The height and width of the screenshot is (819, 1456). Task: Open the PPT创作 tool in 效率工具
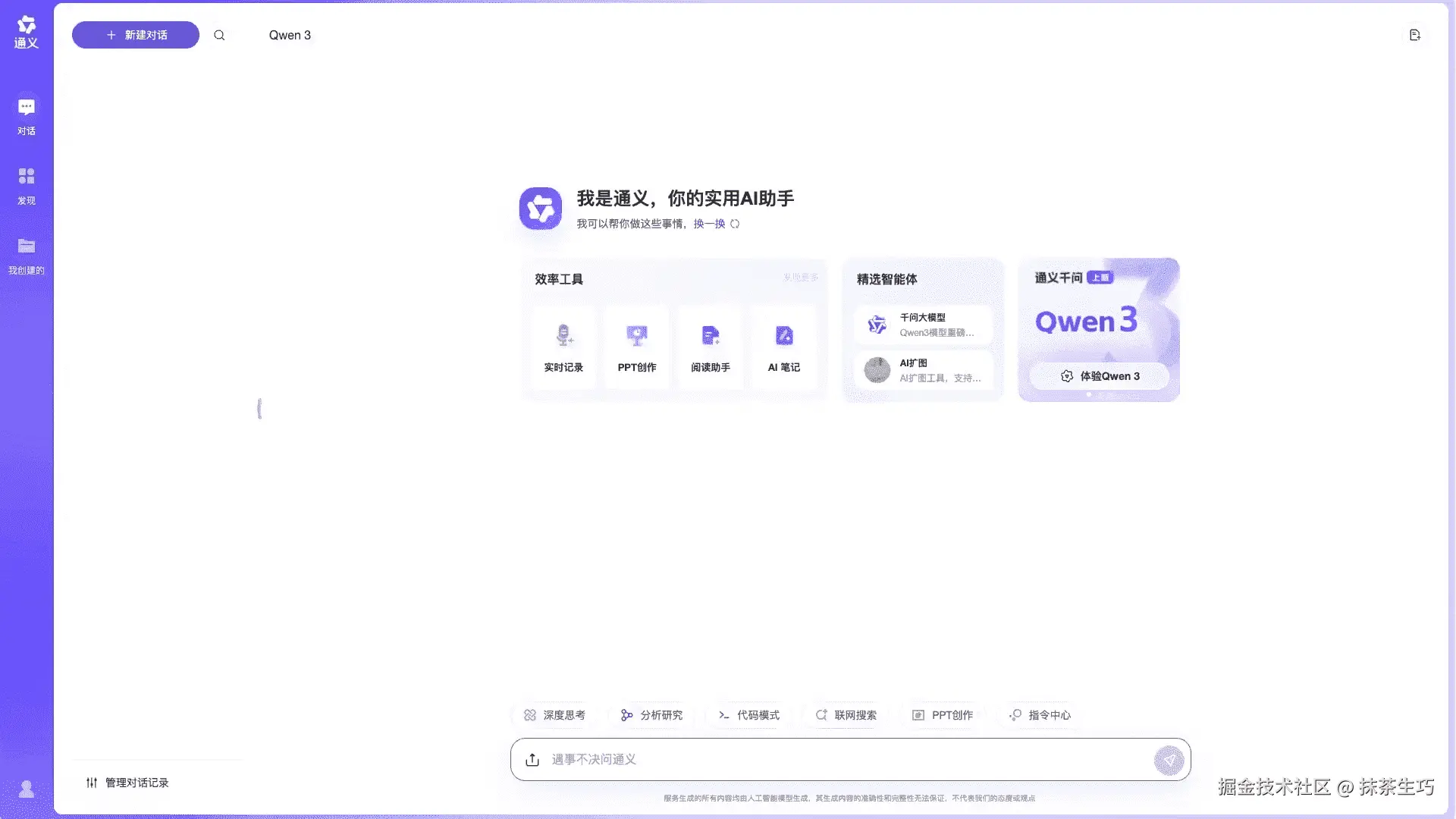pyautogui.click(x=637, y=349)
